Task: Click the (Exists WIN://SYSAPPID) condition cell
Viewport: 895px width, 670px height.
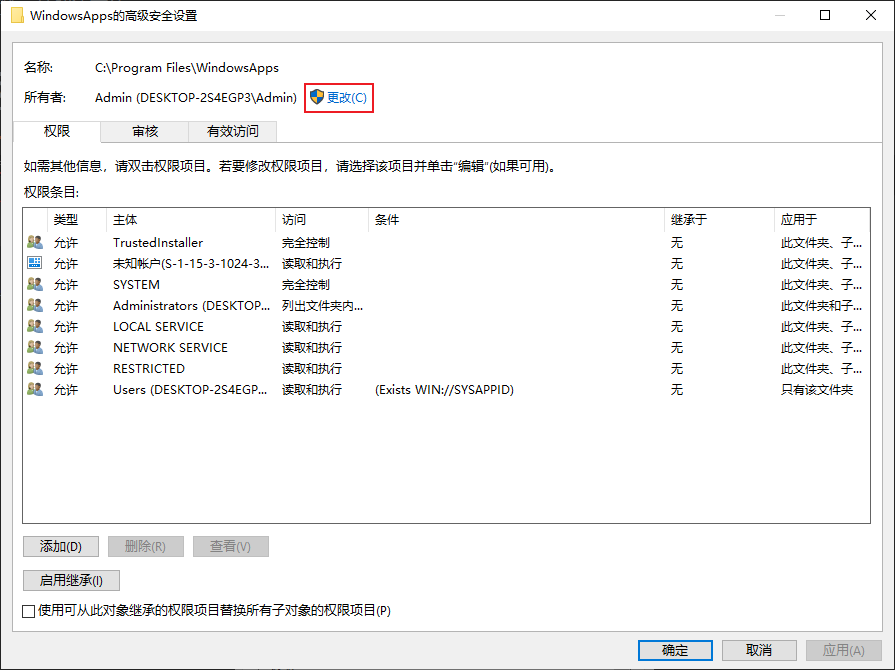Action: click(x=444, y=390)
